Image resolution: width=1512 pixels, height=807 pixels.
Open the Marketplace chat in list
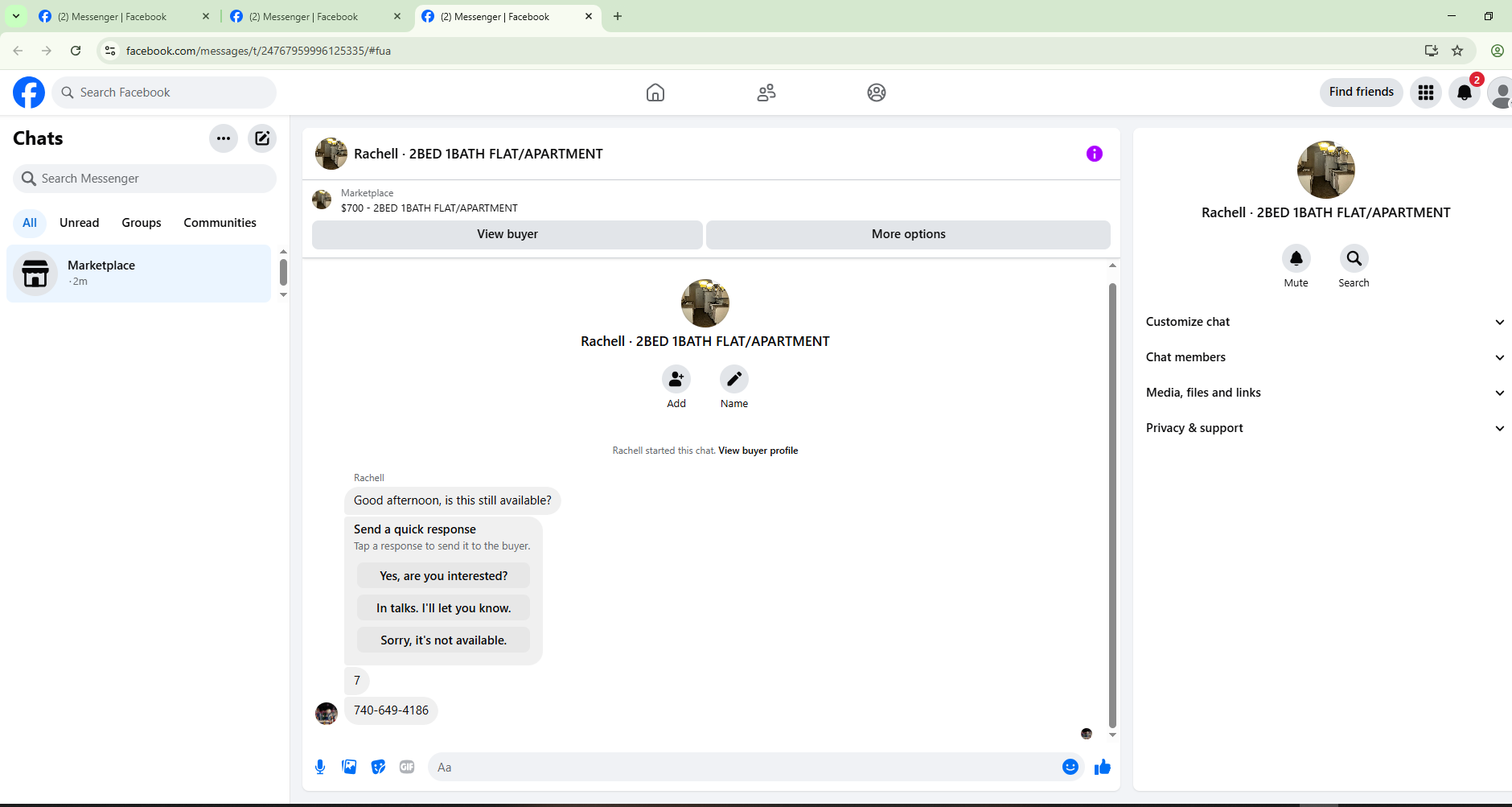click(139, 274)
